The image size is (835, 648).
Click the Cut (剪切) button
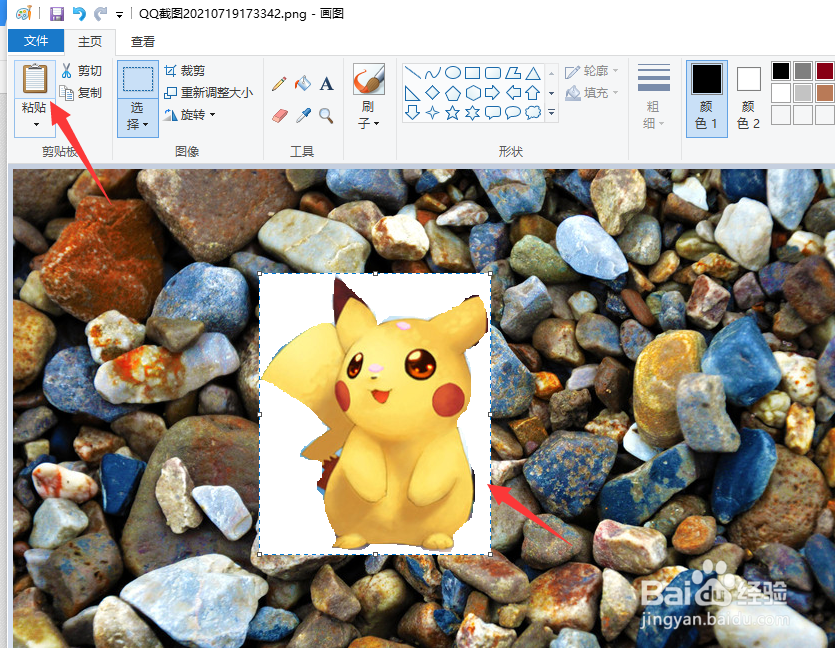tap(81, 70)
